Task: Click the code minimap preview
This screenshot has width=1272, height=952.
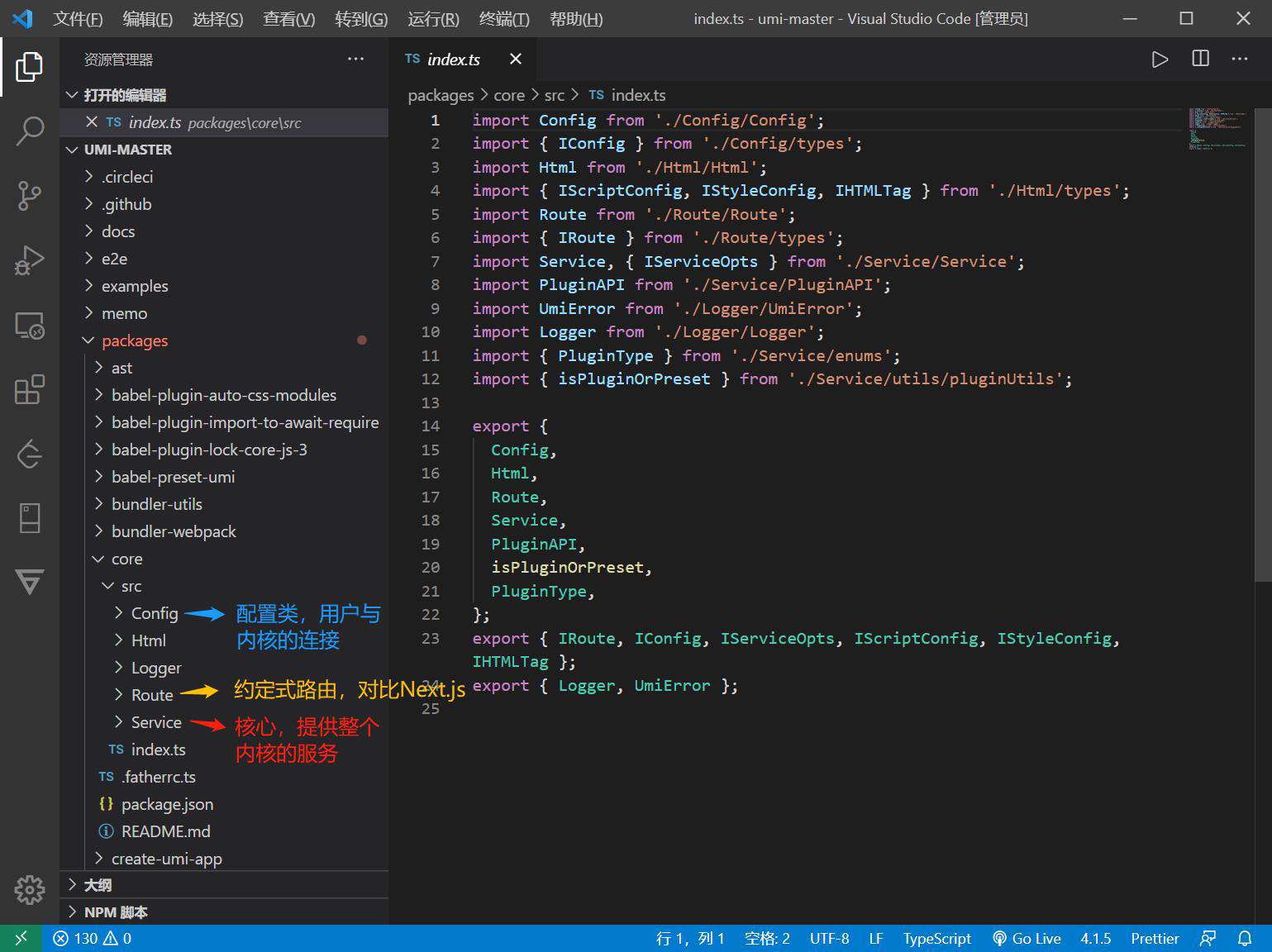Action: (x=1218, y=130)
